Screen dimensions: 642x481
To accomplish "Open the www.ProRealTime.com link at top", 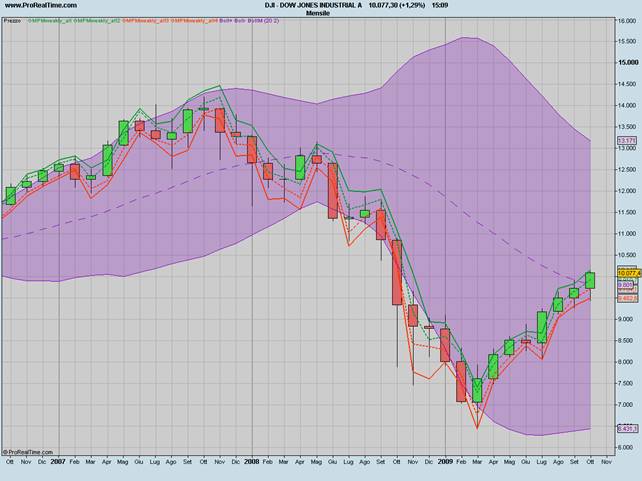I will (x=41, y=5).
